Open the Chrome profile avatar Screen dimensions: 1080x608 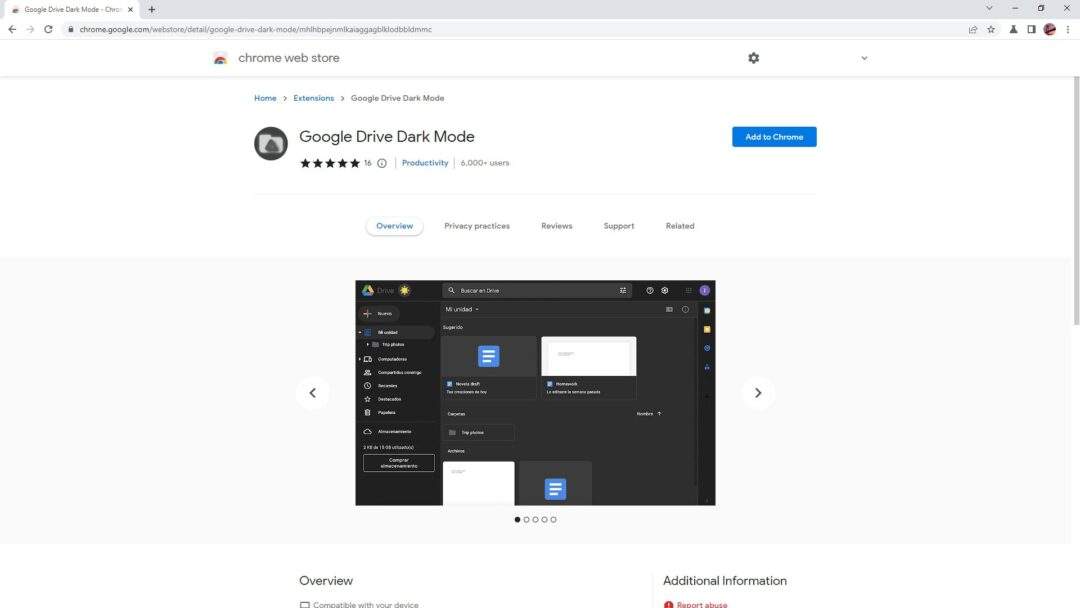click(x=1050, y=30)
